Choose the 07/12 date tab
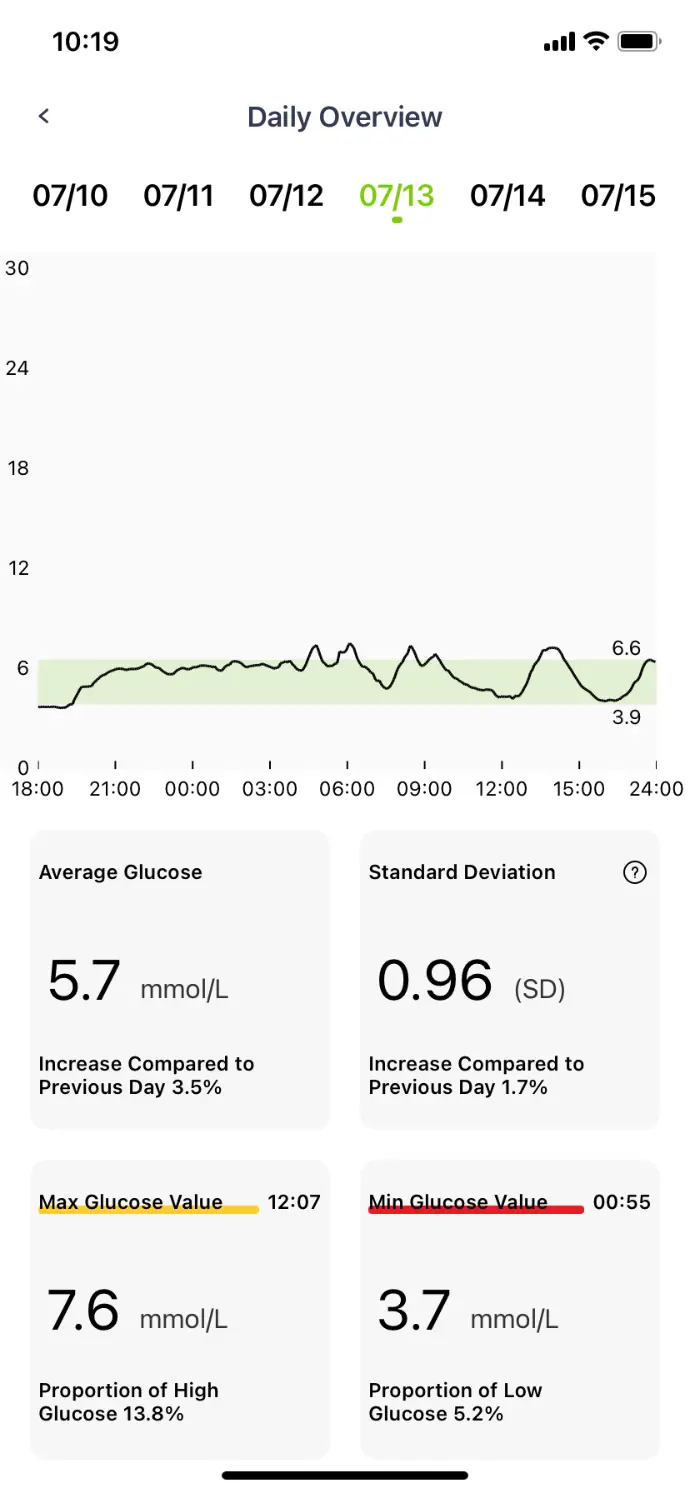Screen dimensions: 690x1493 [x=287, y=195]
